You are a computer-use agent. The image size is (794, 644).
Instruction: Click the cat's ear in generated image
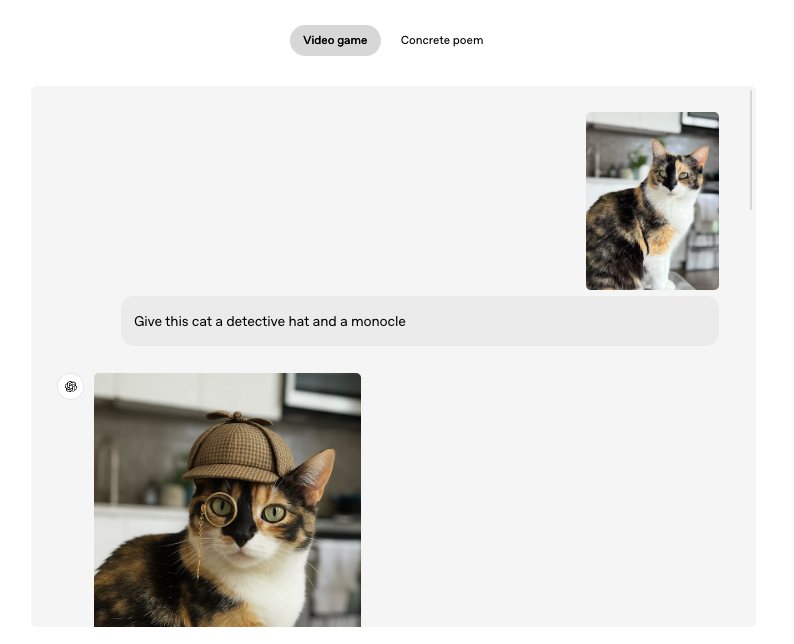(x=313, y=473)
